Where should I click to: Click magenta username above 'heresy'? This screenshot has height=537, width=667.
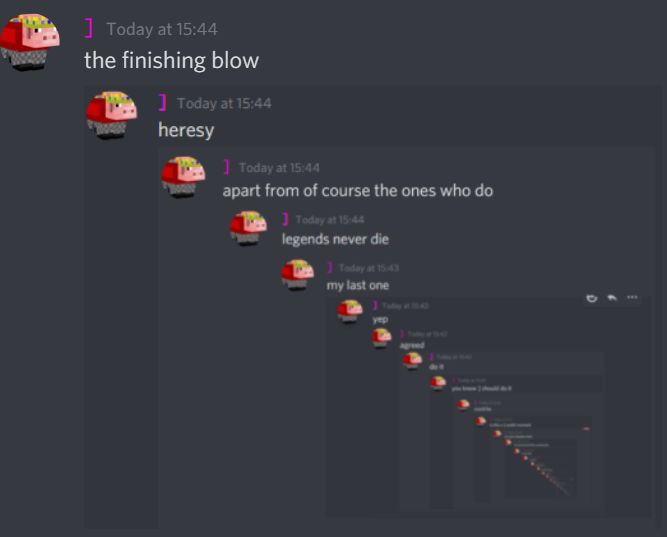tap(162, 103)
